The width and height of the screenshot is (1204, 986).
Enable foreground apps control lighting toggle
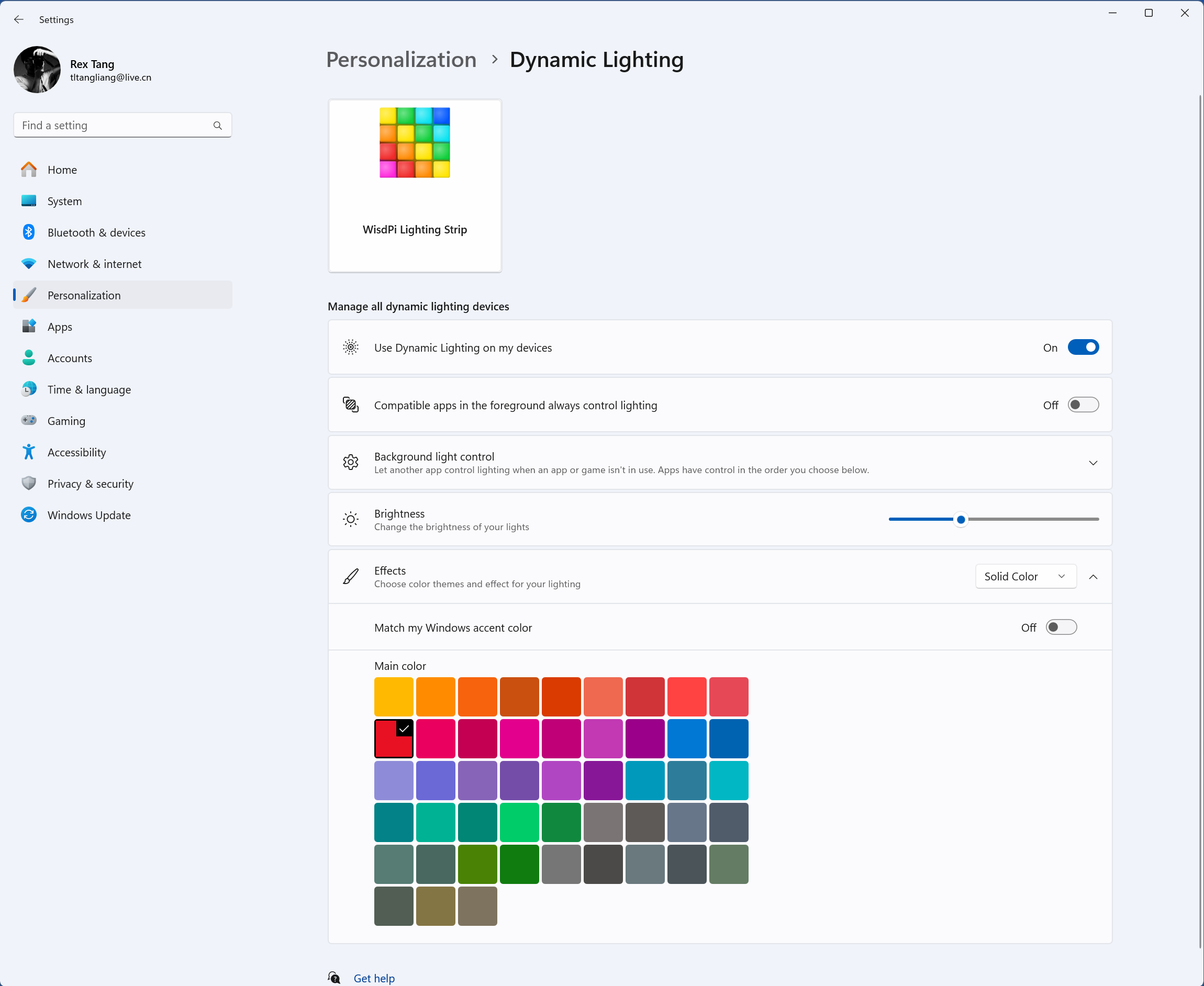1083,405
